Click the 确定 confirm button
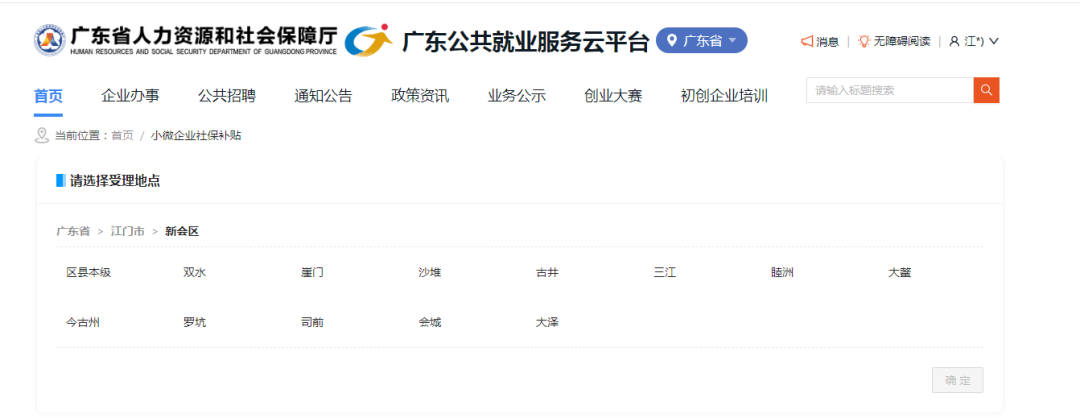This screenshot has height=418, width=1080. click(957, 380)
